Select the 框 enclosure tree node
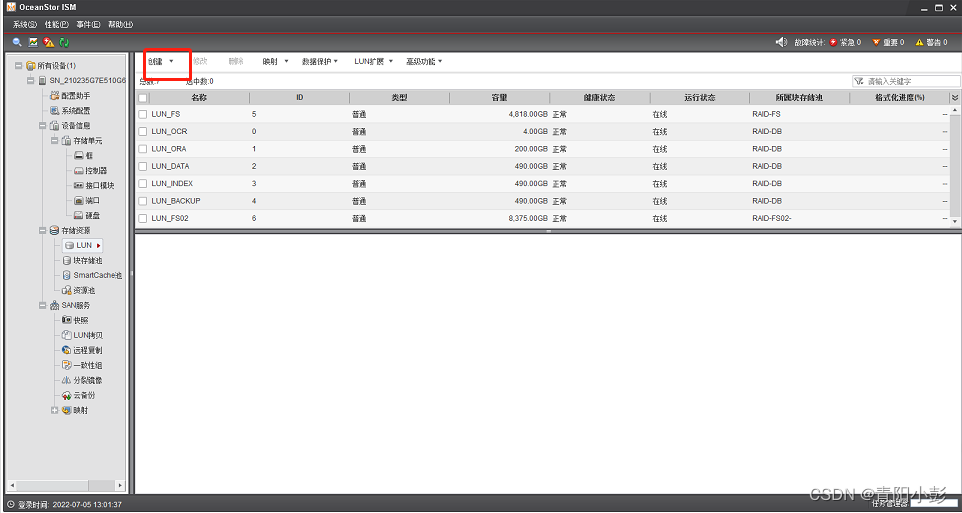The width and height of the screenshot is (962, 513). point(83,155)
